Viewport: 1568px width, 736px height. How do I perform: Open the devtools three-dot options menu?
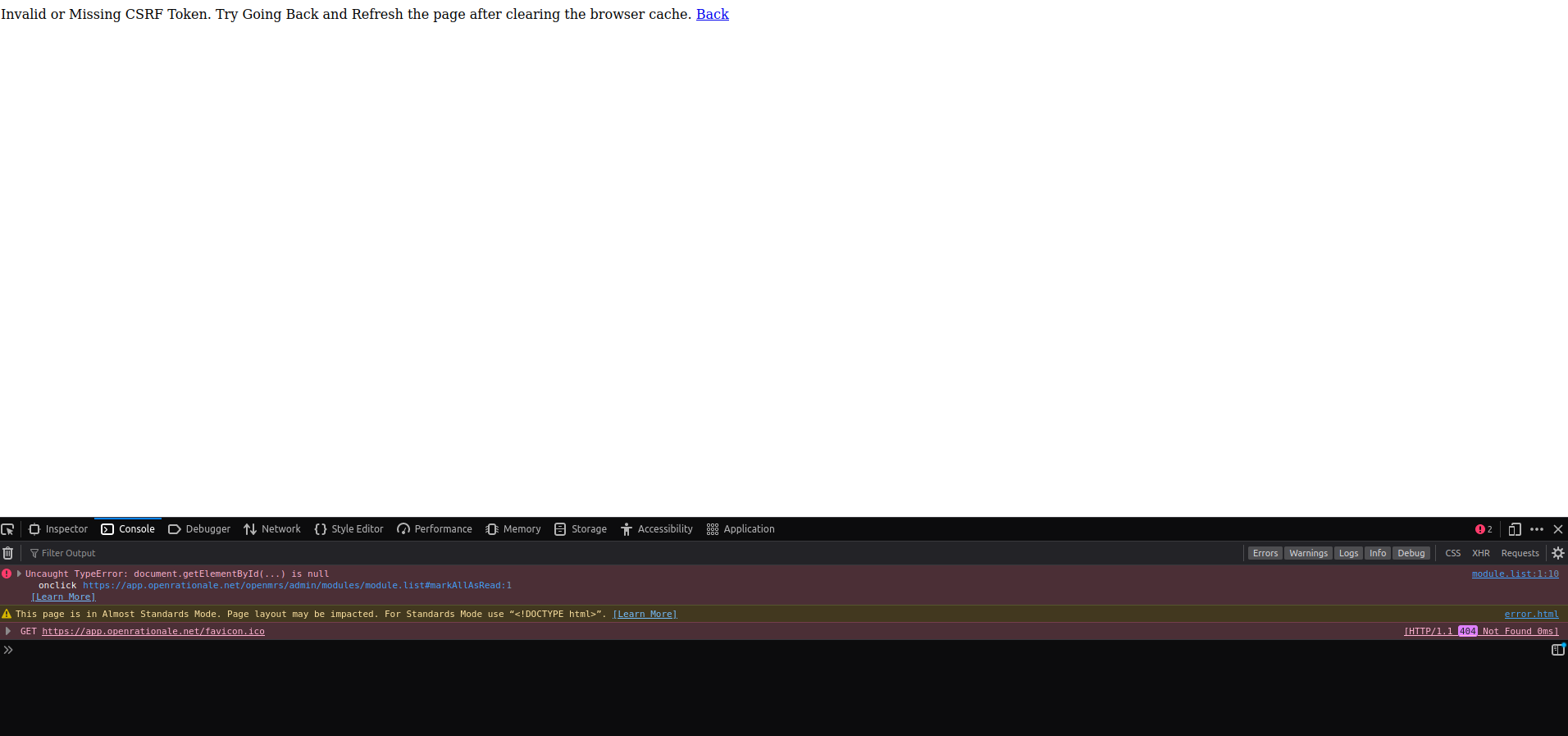(x=1537, y=529)
